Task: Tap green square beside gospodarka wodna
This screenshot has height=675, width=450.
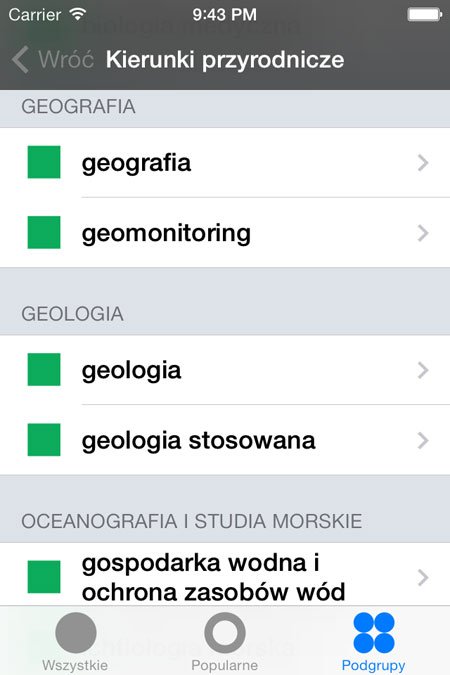Action: pos(44,577)
